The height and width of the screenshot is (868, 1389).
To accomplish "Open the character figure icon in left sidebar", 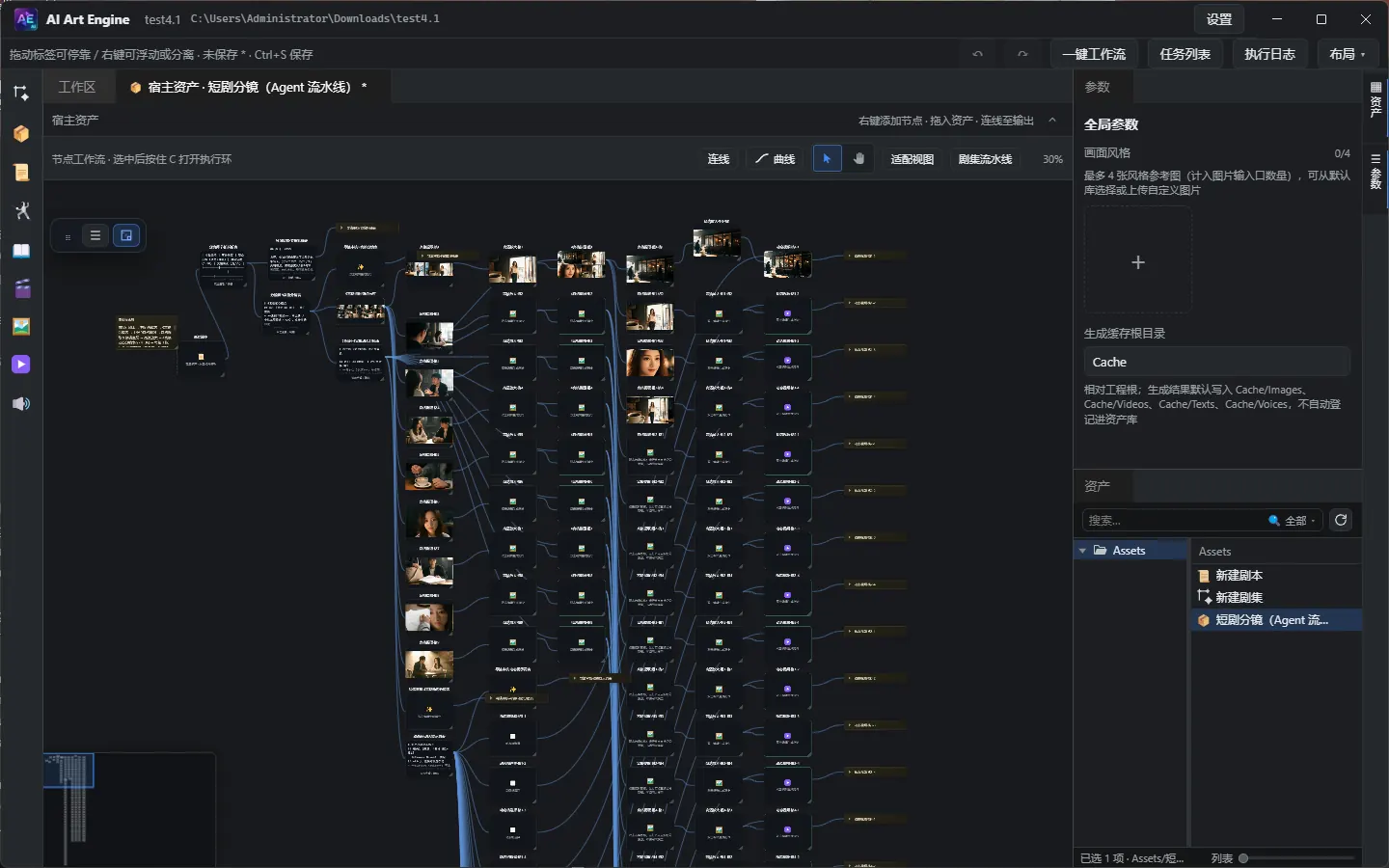I will pyautogui.click(x=21, y=211).
